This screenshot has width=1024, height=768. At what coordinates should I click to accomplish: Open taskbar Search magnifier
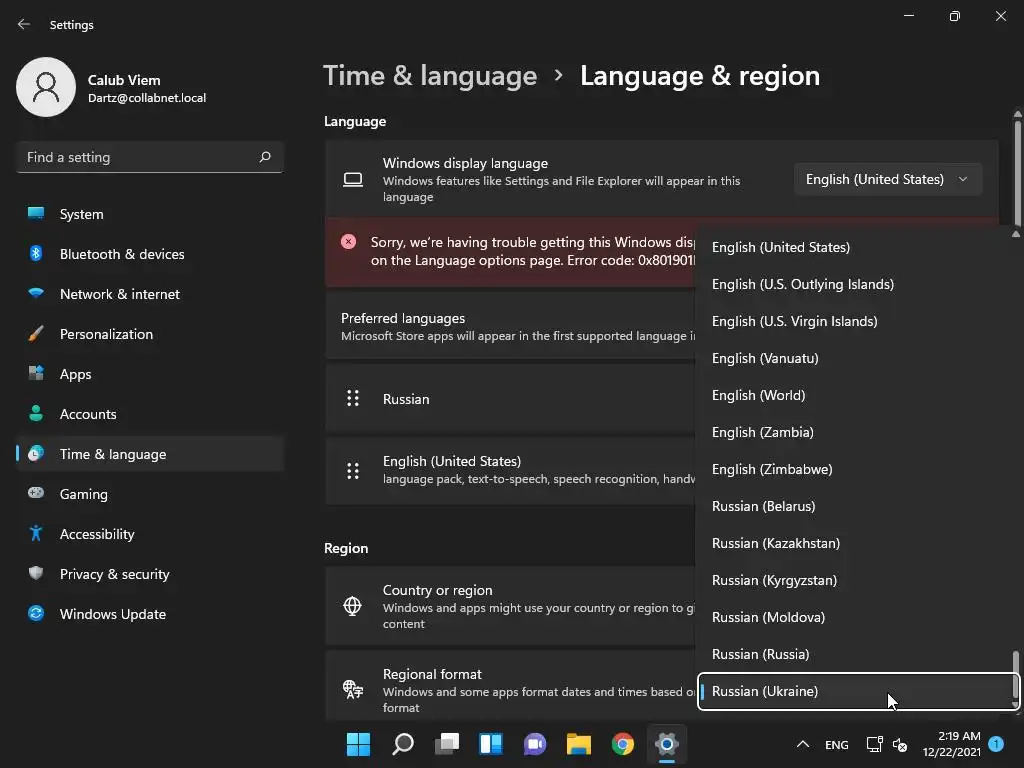[402, 744]
